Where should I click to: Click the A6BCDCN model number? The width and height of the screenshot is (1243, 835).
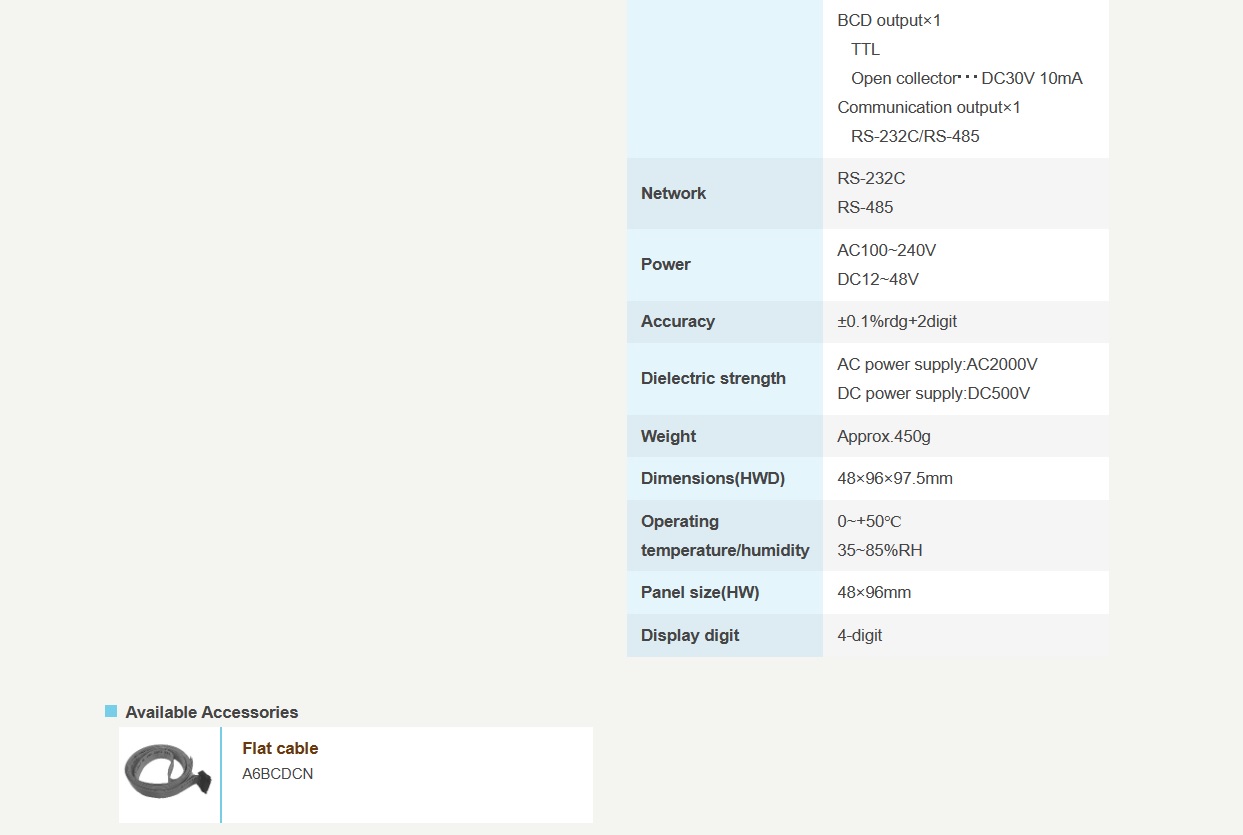pyautogui.click(x=277, y=774)
